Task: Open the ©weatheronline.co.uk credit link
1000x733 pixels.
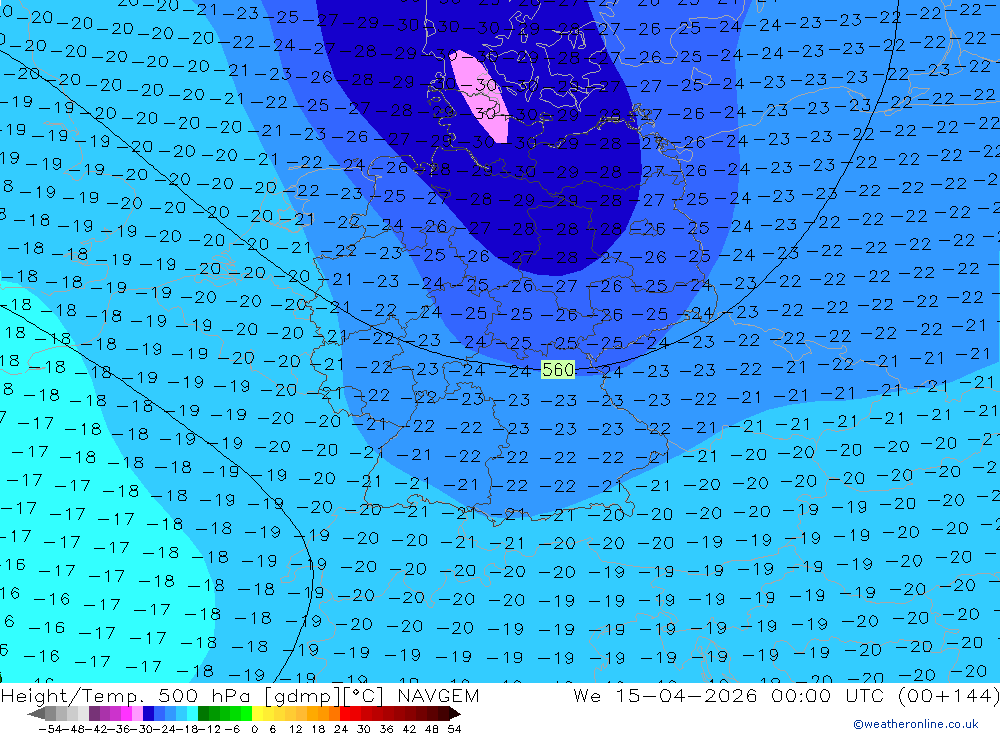Action: [916, 724]
